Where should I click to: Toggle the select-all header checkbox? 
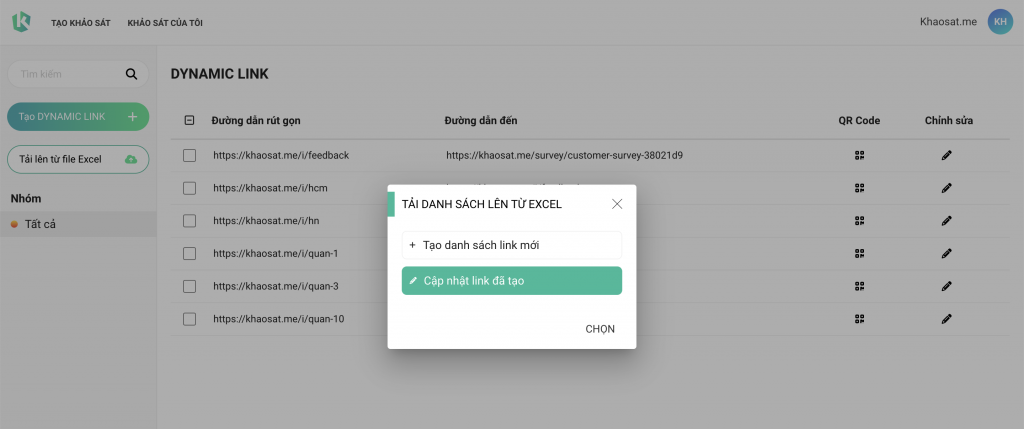click(x=189, y=120)
